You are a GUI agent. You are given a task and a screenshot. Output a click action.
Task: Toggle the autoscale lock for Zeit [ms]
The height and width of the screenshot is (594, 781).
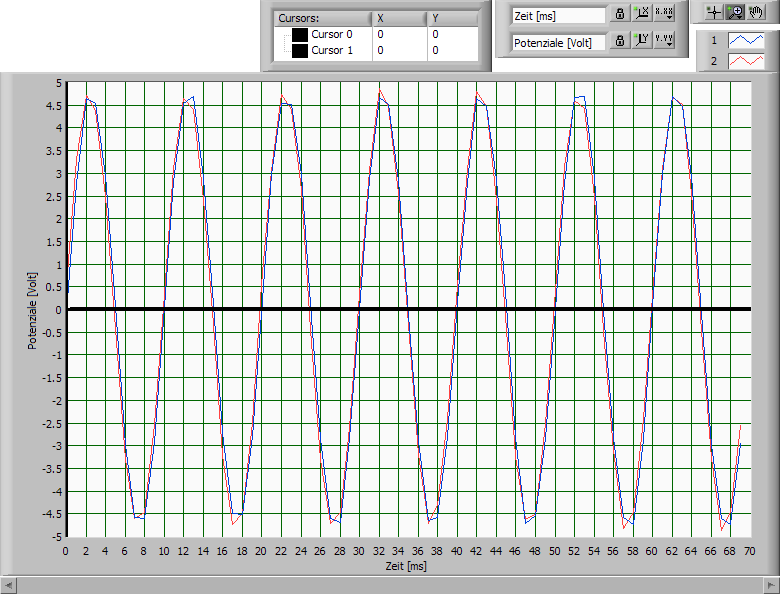620,13
